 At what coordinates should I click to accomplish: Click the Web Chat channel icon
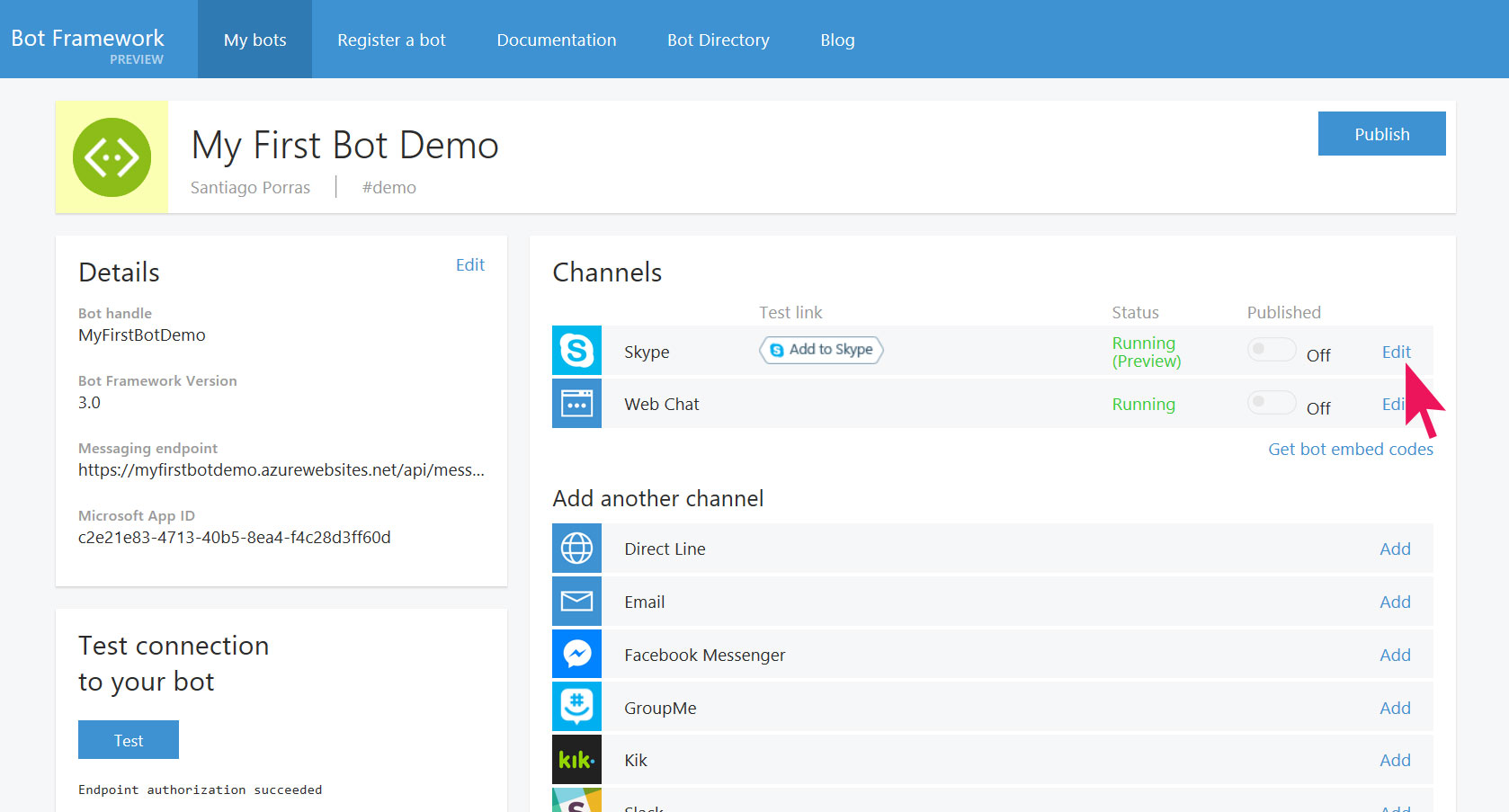(x=576, y=403)
